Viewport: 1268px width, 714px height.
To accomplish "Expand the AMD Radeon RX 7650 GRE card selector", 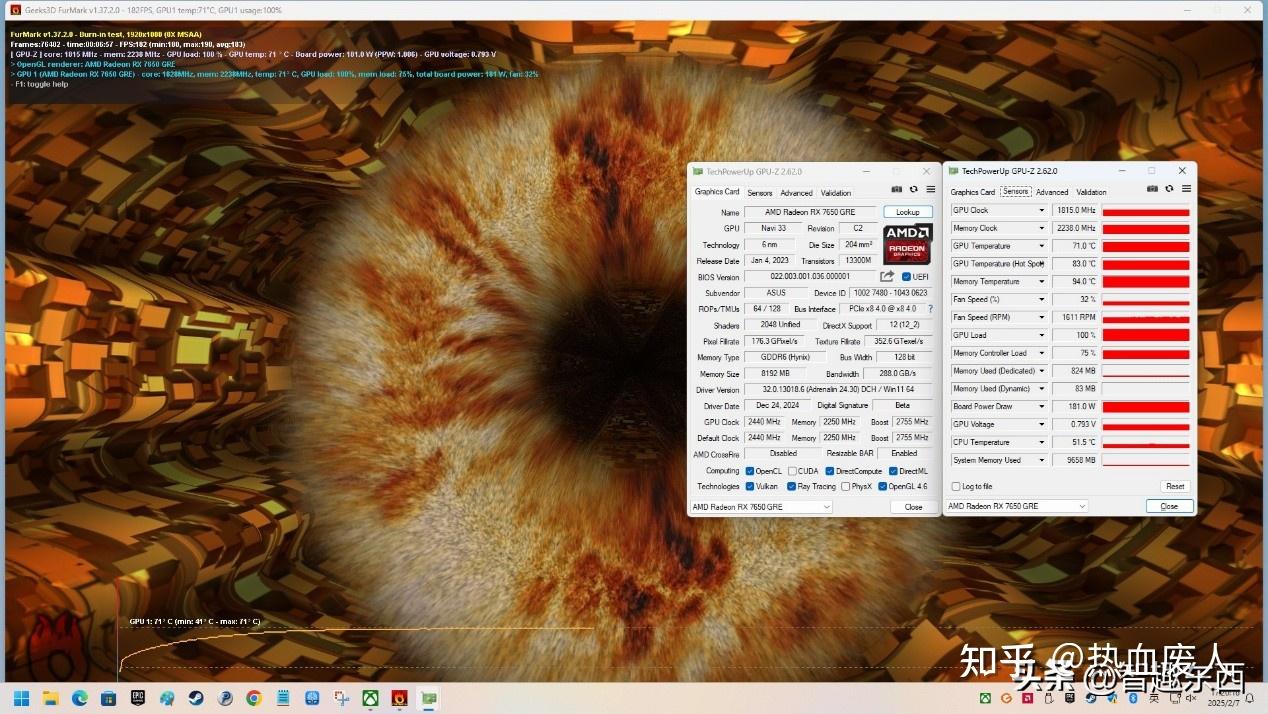I will (x=760, y=506).
